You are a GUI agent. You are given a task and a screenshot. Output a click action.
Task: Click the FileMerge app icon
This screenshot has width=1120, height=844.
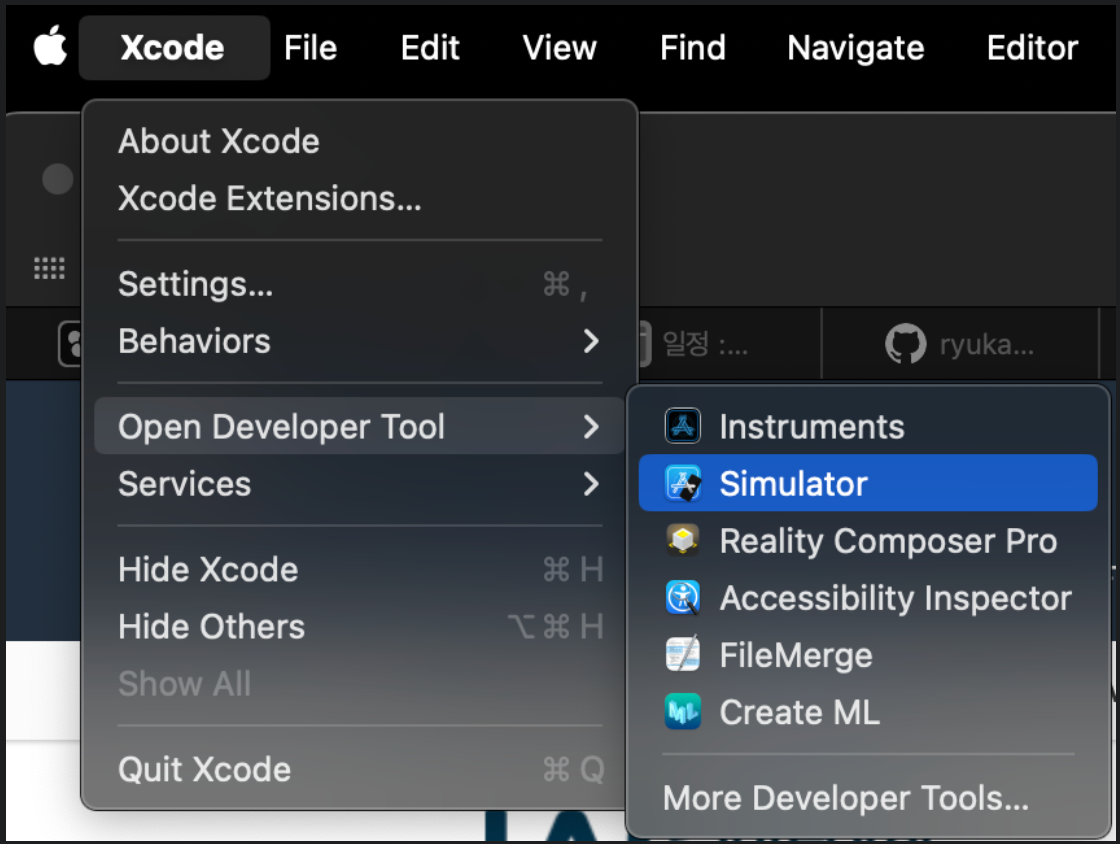point(683,655)
